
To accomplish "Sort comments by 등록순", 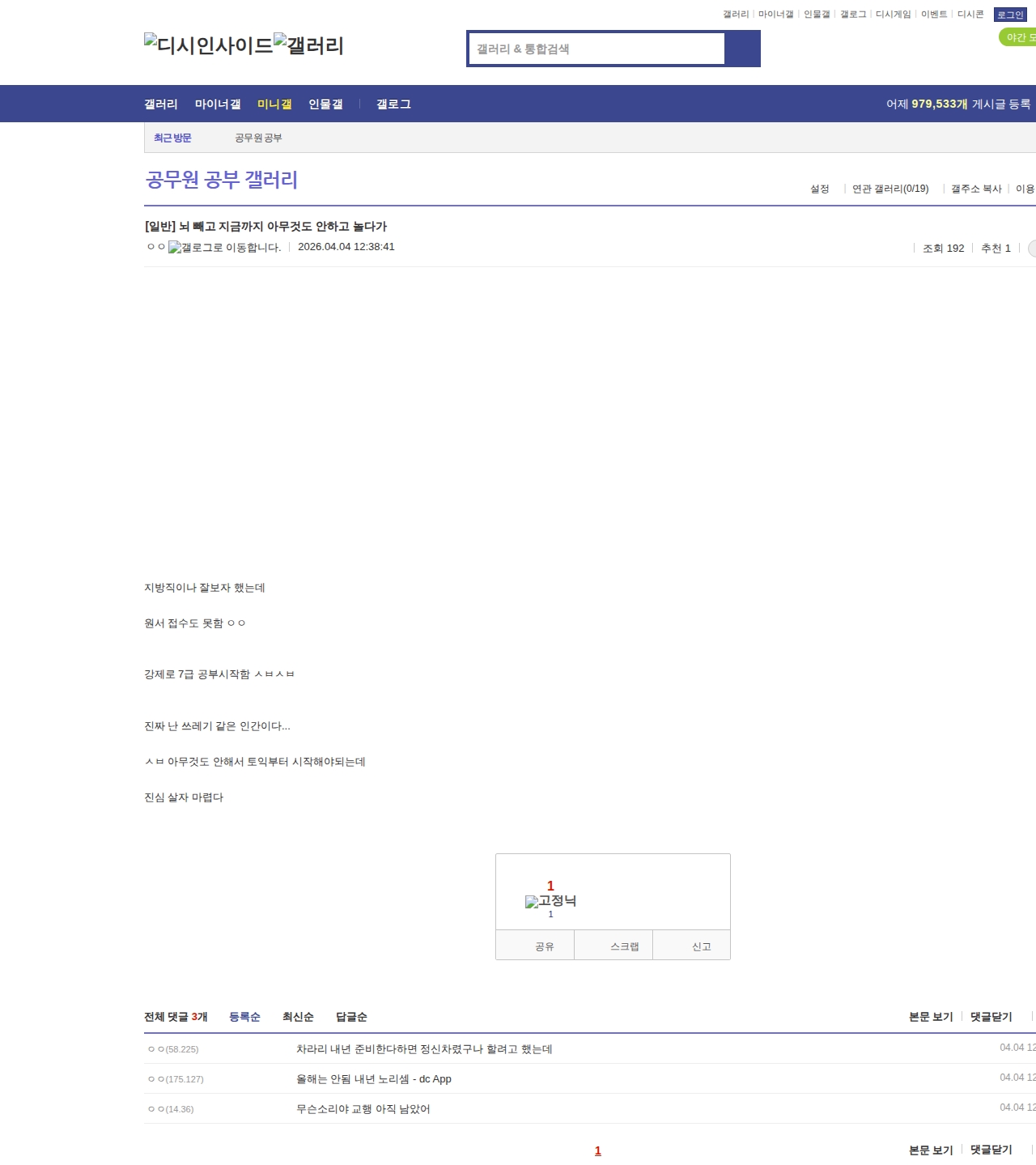I will 244,1017.
